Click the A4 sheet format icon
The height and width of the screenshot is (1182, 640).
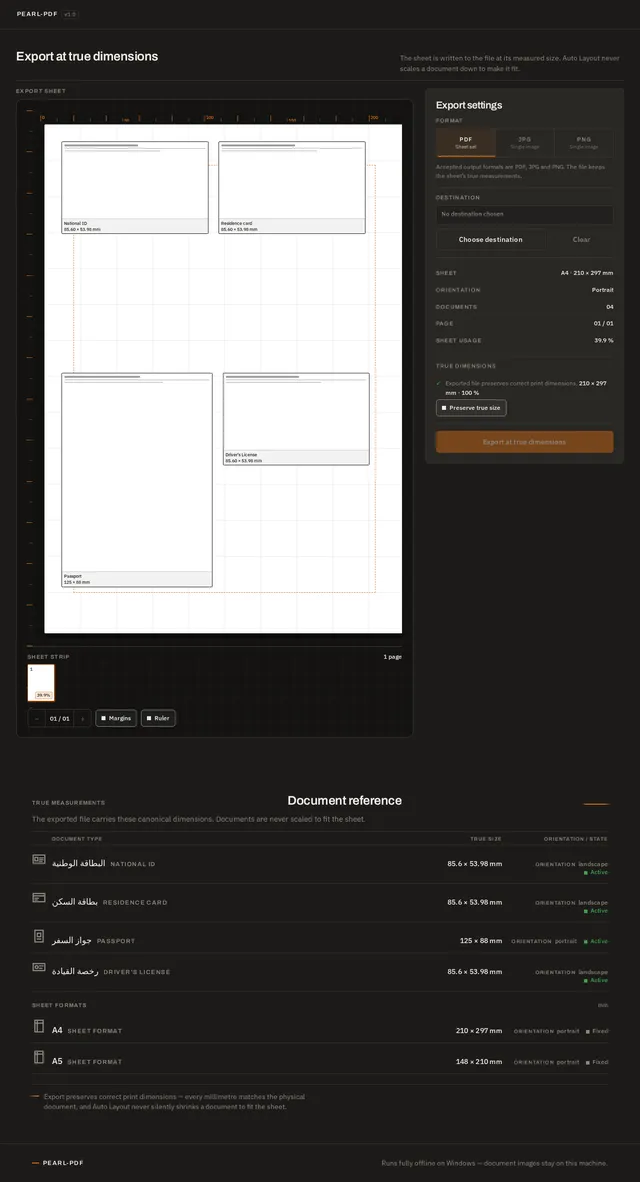click(x=38, y=1026)
